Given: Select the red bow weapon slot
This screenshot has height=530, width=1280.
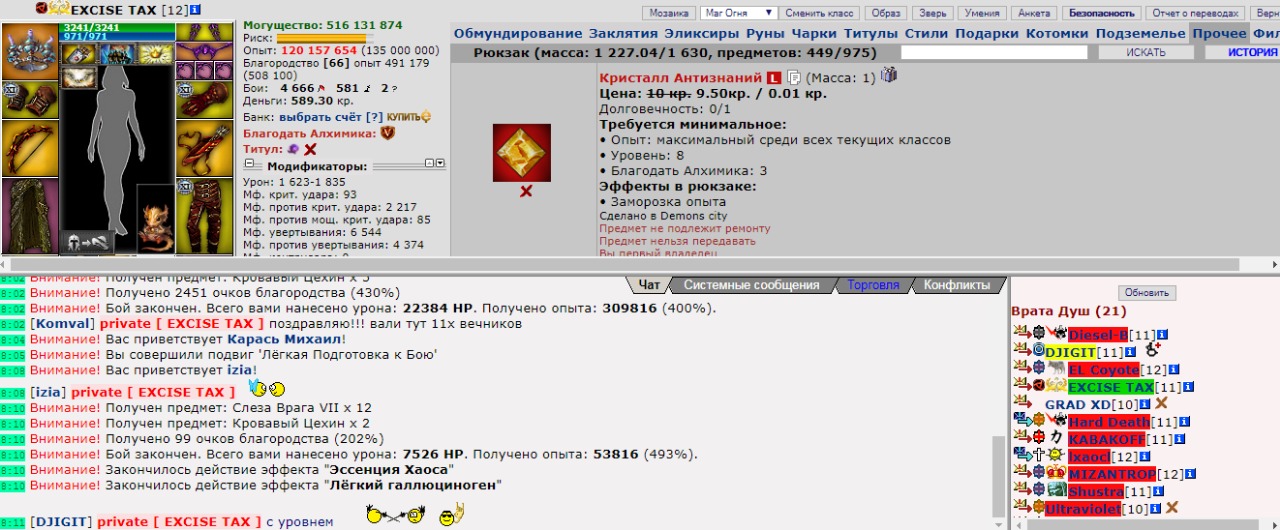Looking at the screenshot, I should click(31, 147).
